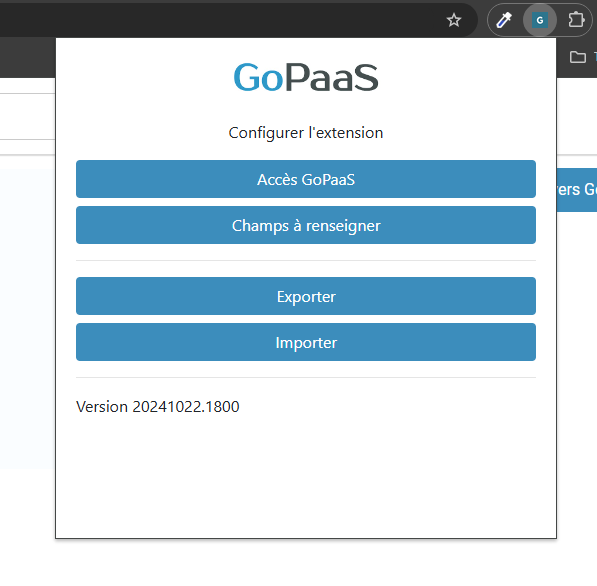The width and height of the screenshot is (597, 586).
Task: Toggle the GoPaaS extension icon in toolbar
Action: pos(540,20)
